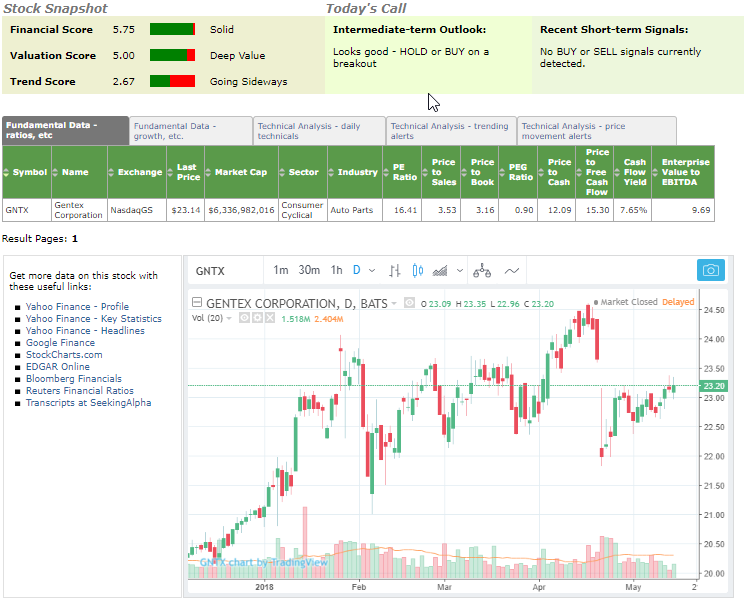Open Technical Analysis - trending alerts tab
The width and height of the screenshot is (748, 603).
tap(451, 131)
